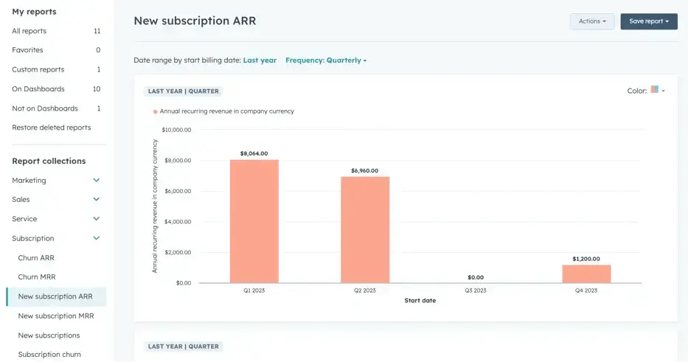
Task: Click the Q4 2023 revenue bar
Action: (x=587, y=274)
